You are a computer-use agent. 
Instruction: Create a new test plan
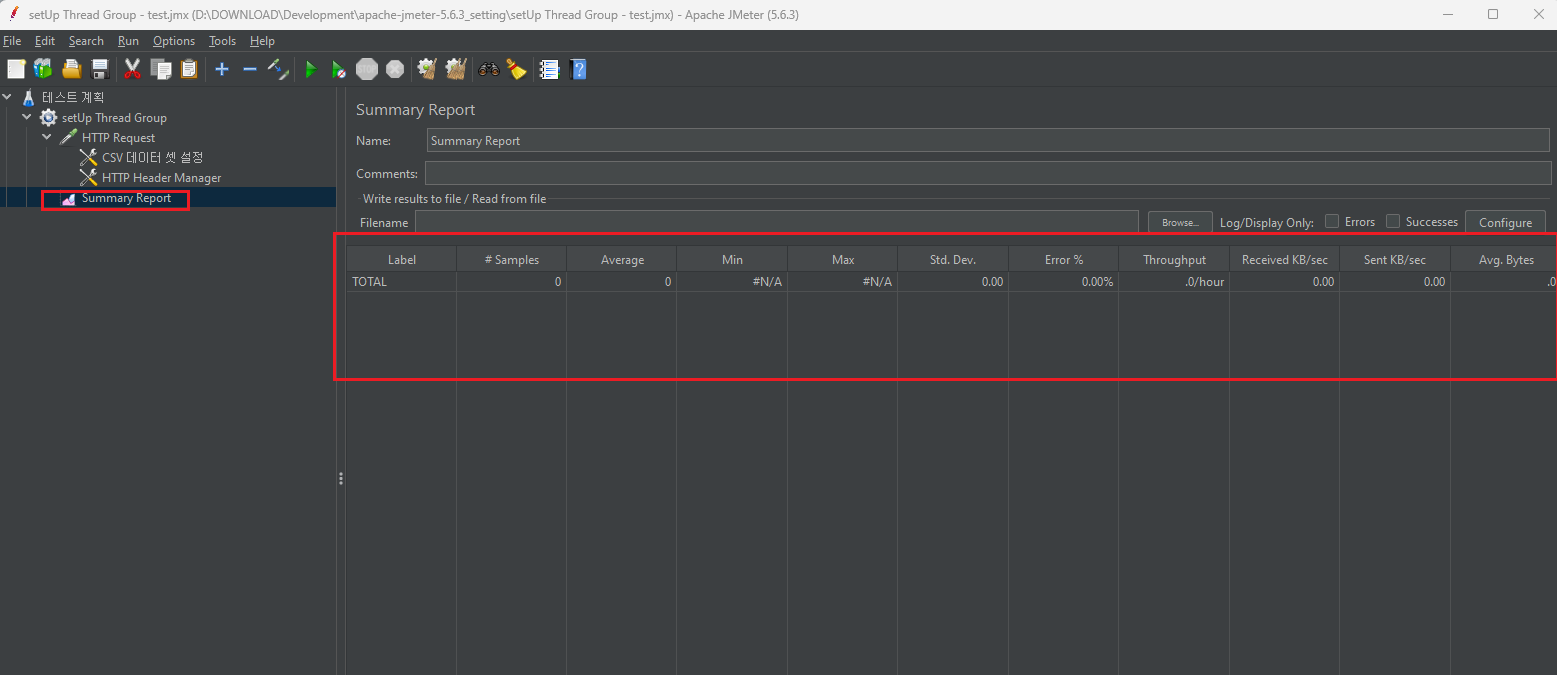[16, 69]
